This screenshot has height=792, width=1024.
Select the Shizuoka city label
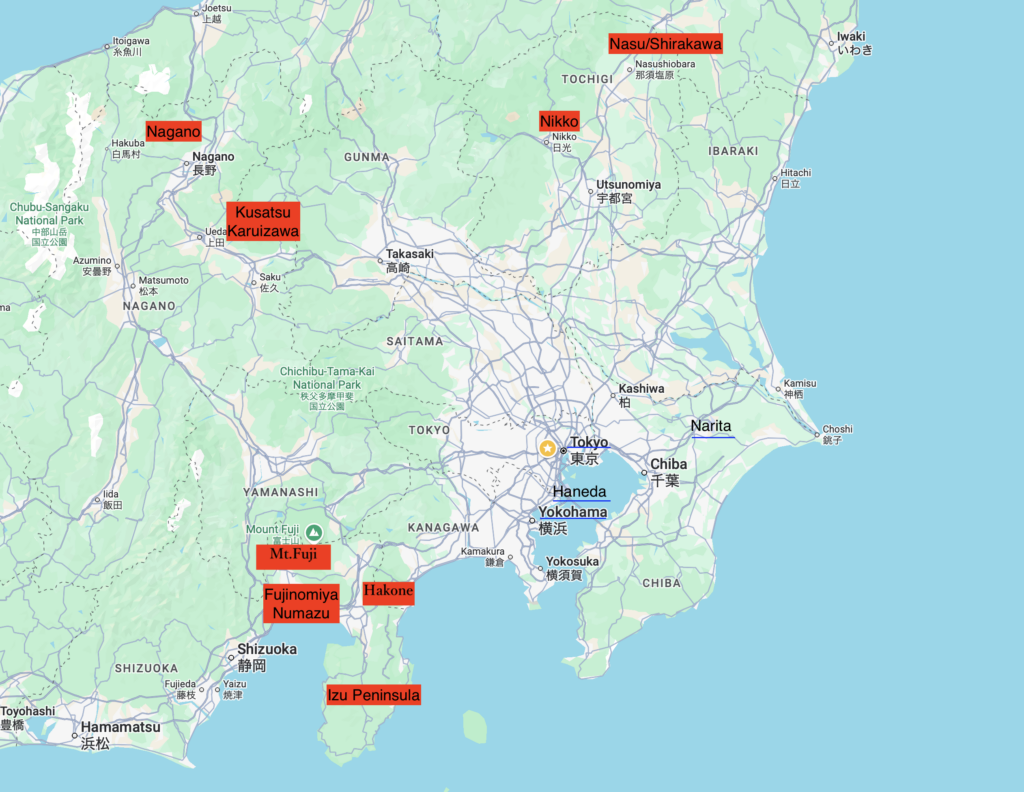[266, 649]
